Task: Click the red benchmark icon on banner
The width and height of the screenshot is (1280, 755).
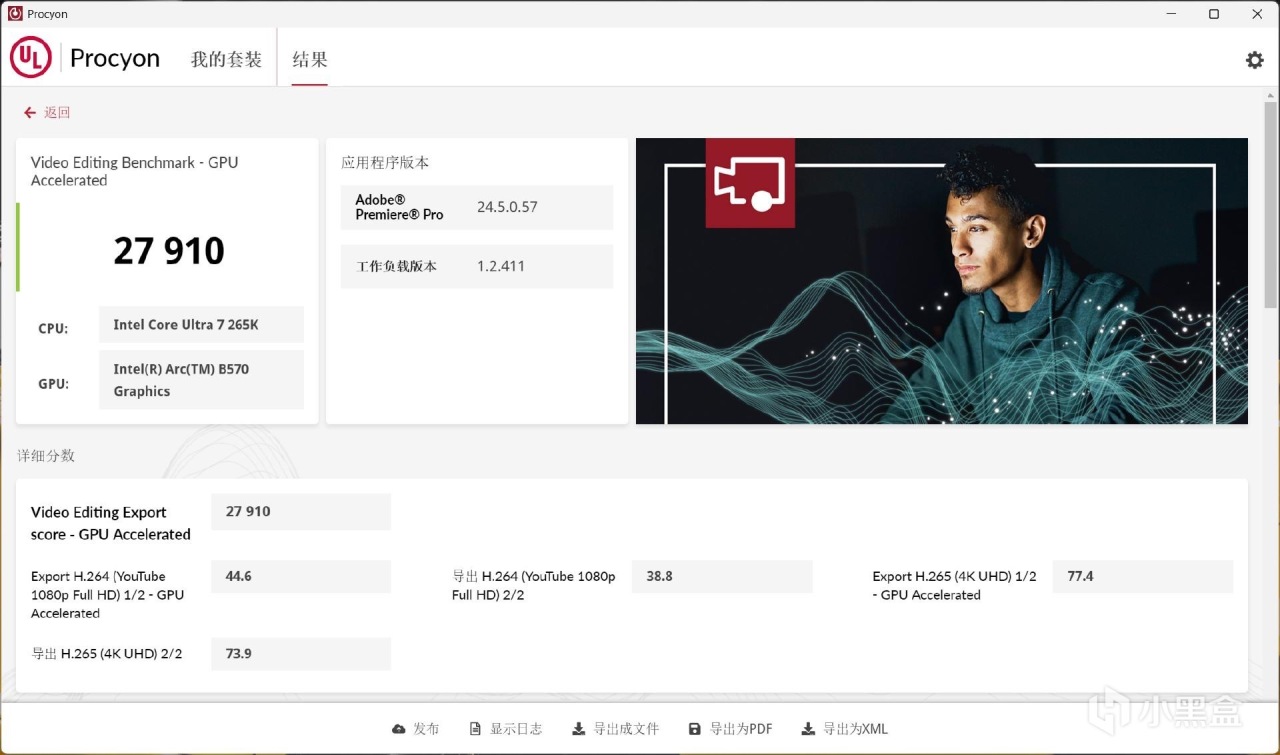Action: coord(750,183)
